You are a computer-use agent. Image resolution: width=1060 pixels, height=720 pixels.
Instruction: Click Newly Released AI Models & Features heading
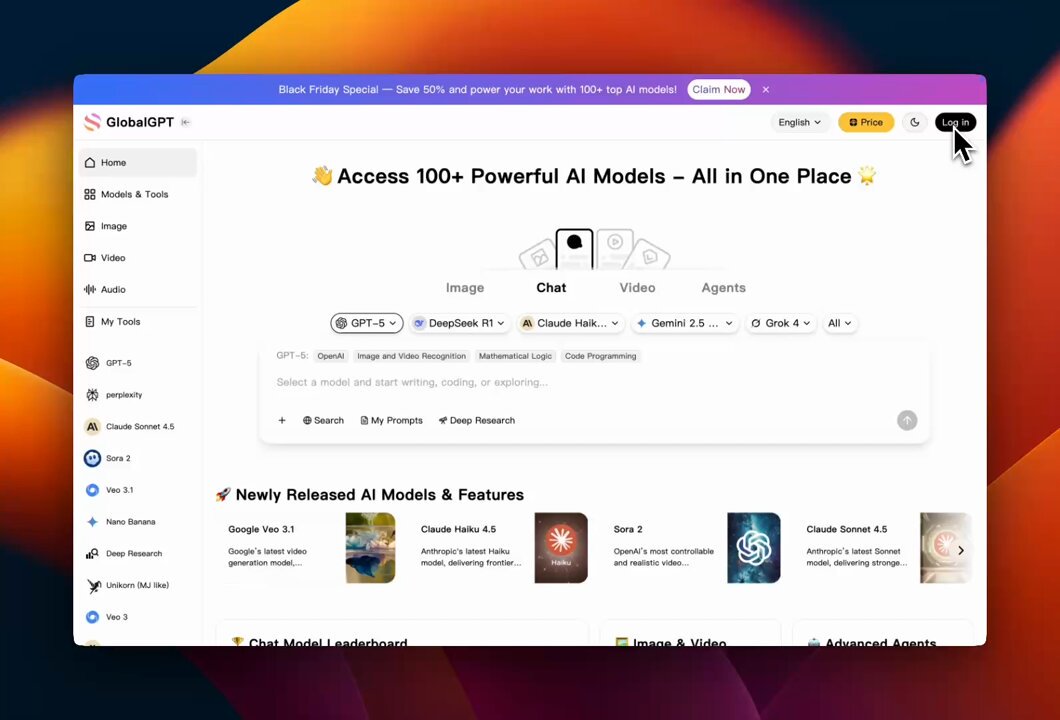pyautogui.click(x=380, y=495)
